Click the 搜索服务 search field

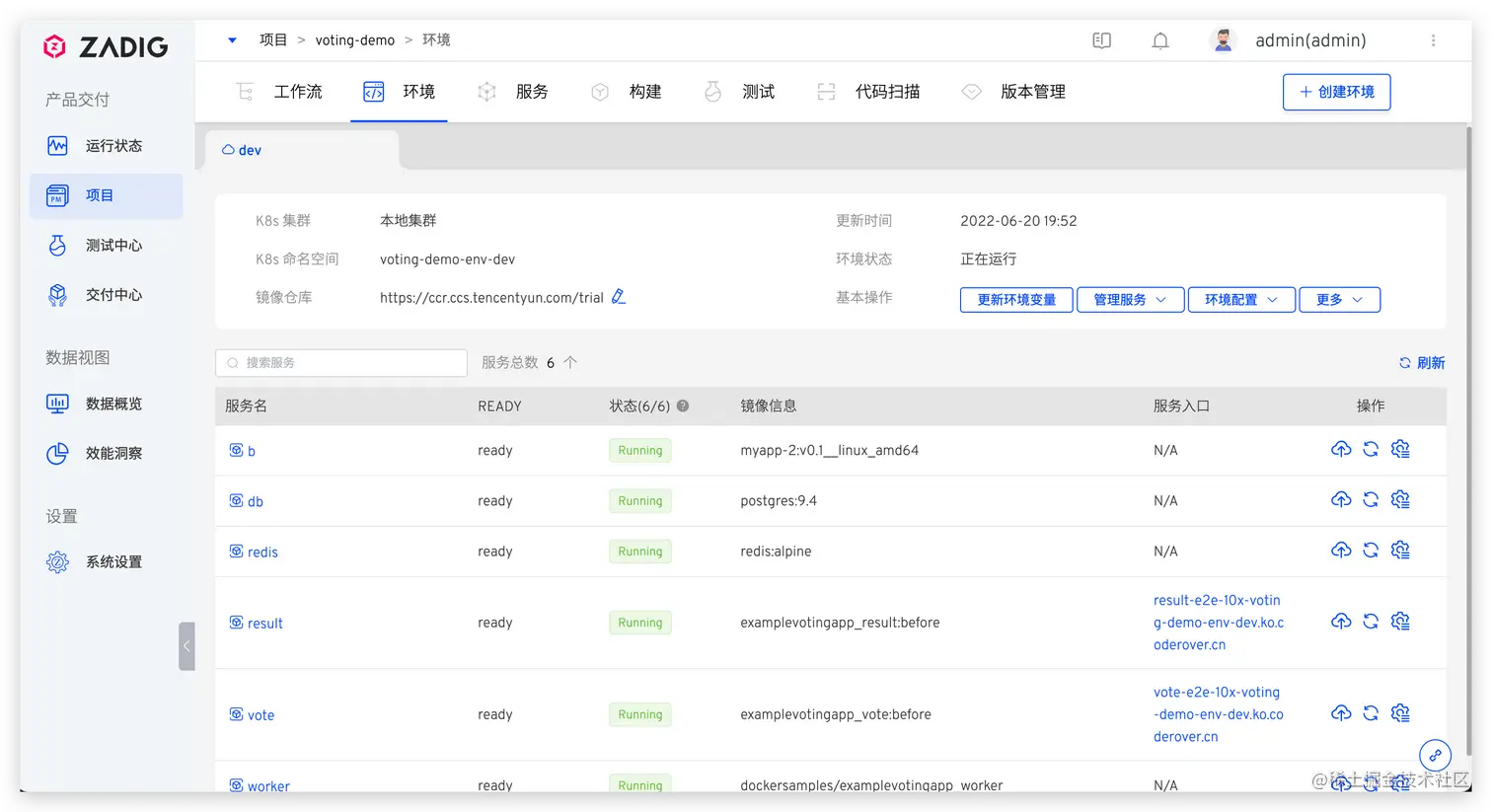coord(341,363)
